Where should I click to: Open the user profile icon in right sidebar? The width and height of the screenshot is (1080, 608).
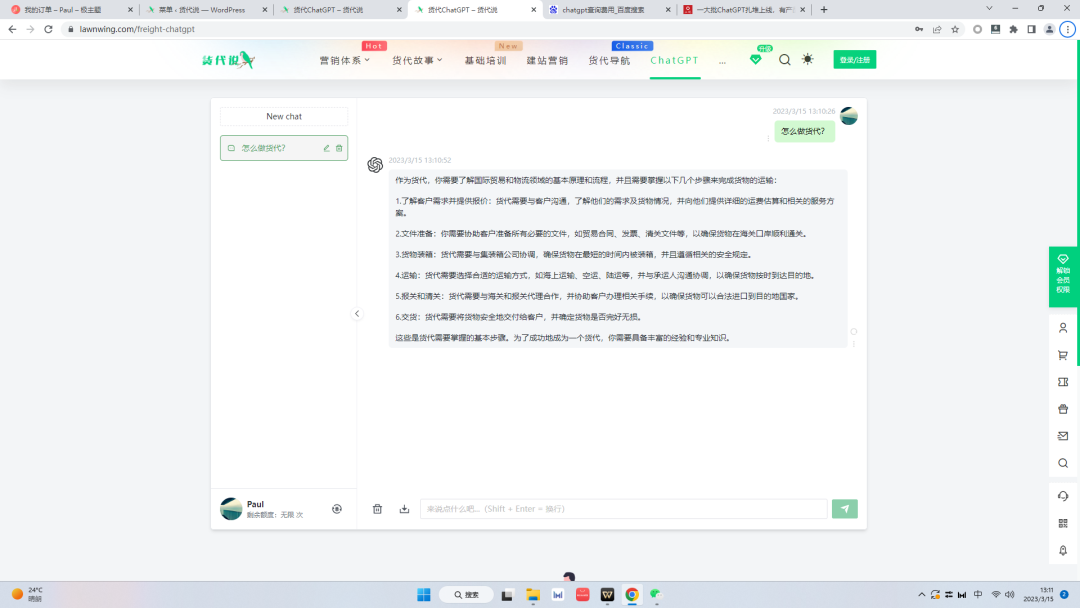(1062, 327)
